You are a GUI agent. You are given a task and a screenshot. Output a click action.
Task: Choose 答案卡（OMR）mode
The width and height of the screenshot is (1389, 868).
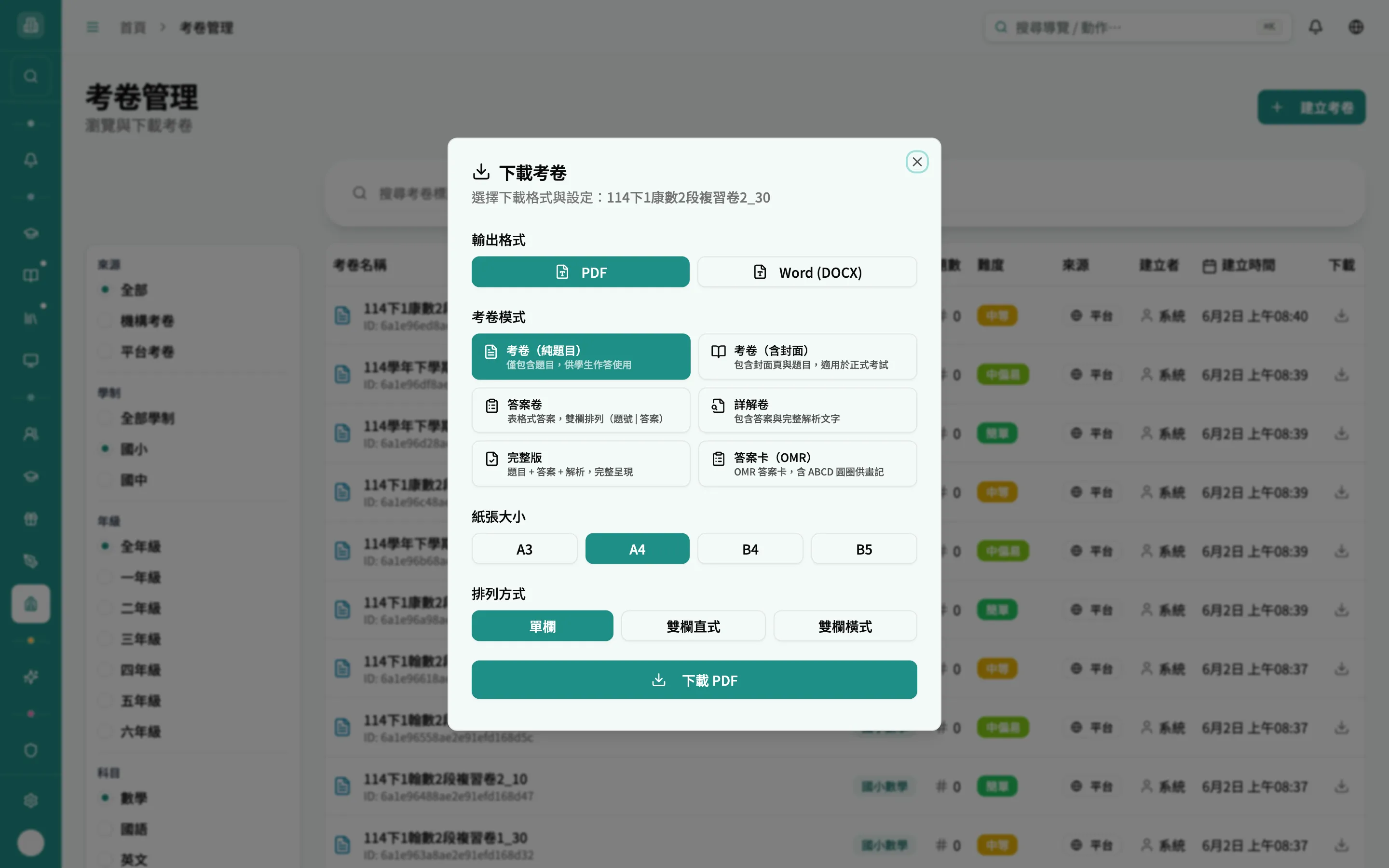point(807,464)
